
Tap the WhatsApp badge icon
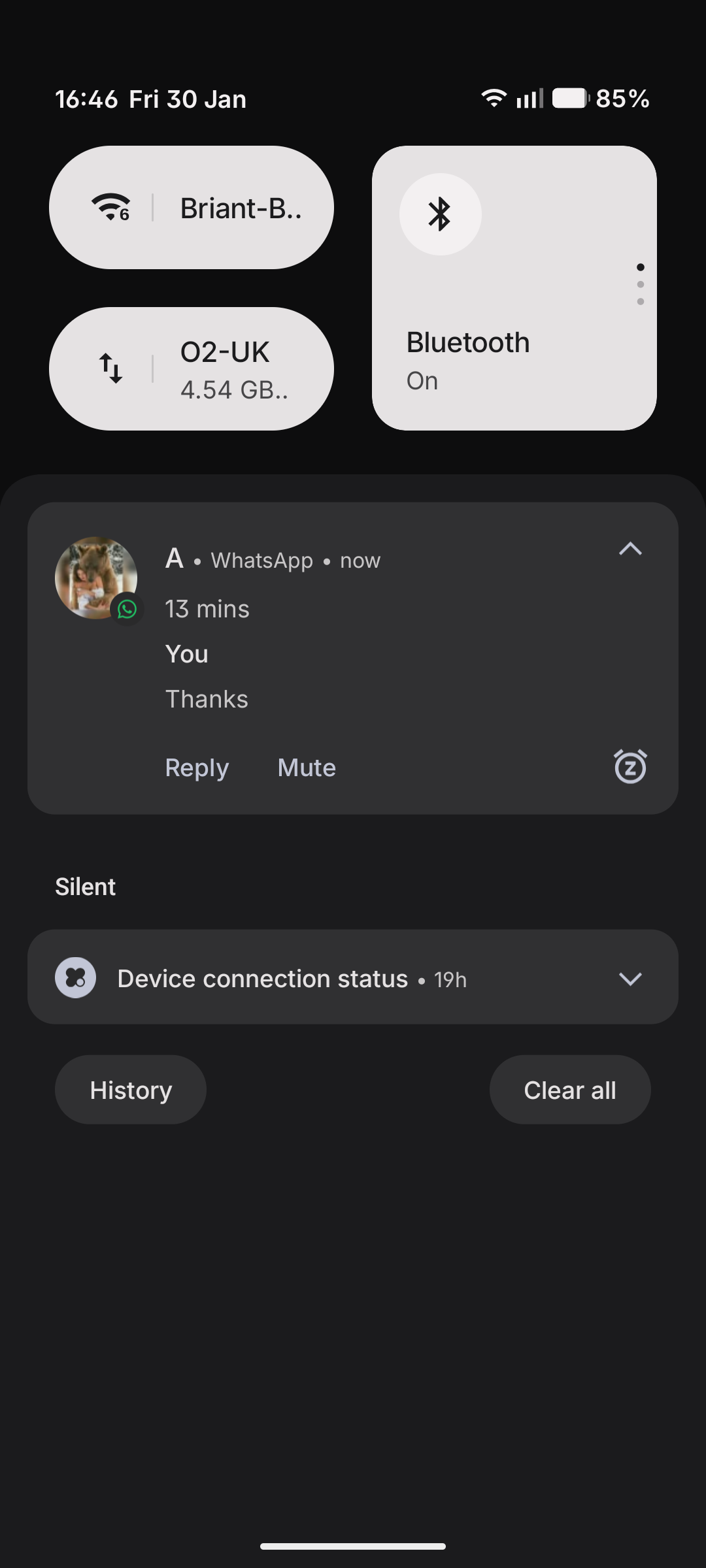pyautogui.click(x=127, y=609)
